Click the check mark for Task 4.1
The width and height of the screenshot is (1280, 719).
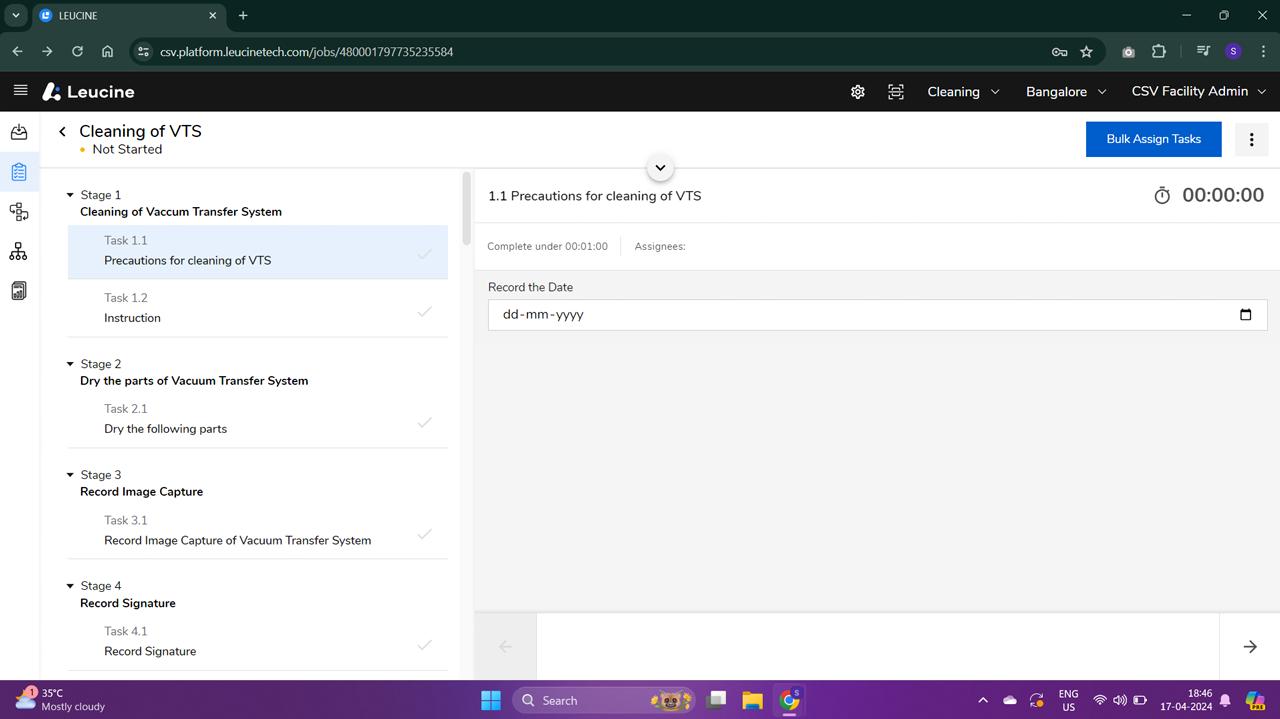(x=425, y=645)
